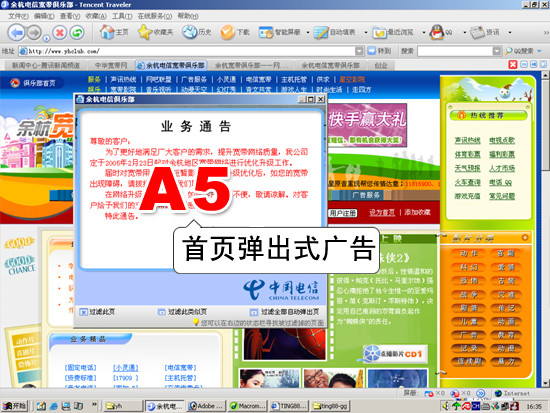Reload the page with green refresh button
The width and height of the screenshot is (550, 413).
pos(77,33)
